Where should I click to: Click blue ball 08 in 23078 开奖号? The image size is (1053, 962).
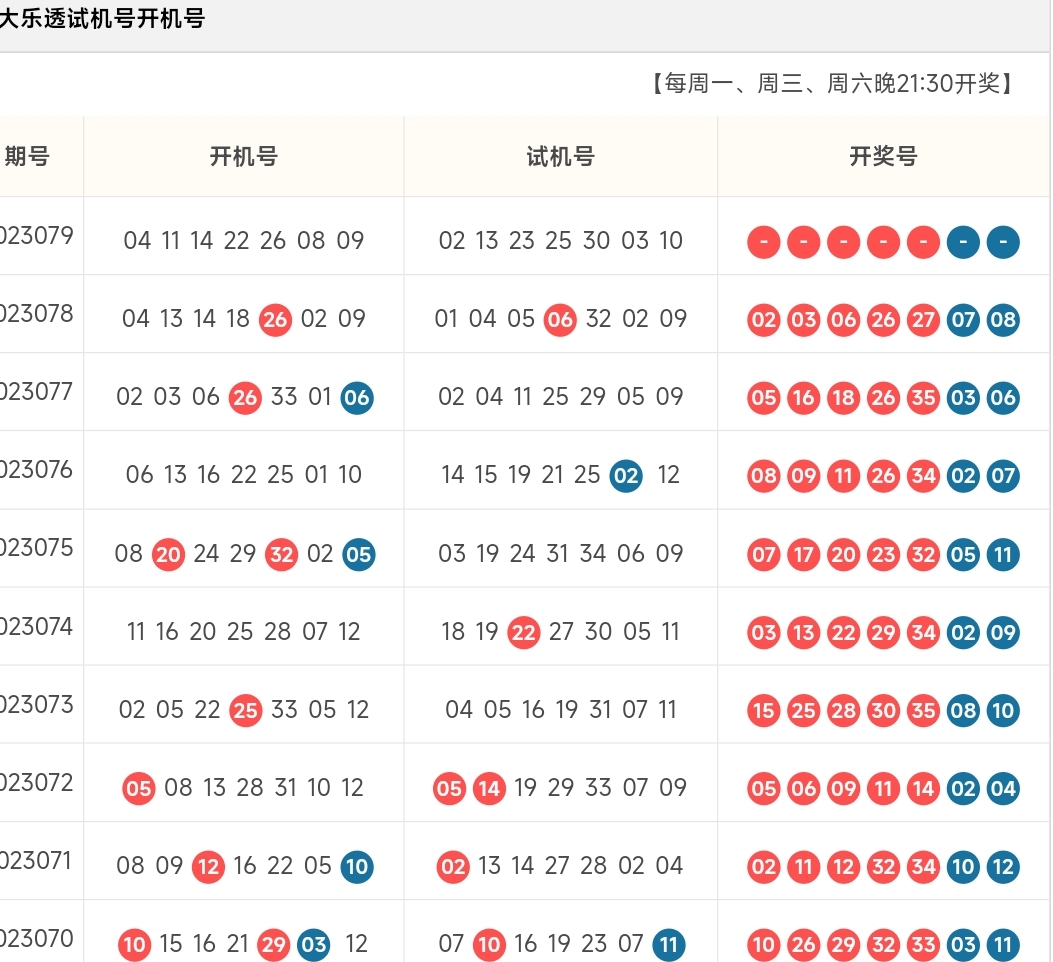click(1003, 320)
